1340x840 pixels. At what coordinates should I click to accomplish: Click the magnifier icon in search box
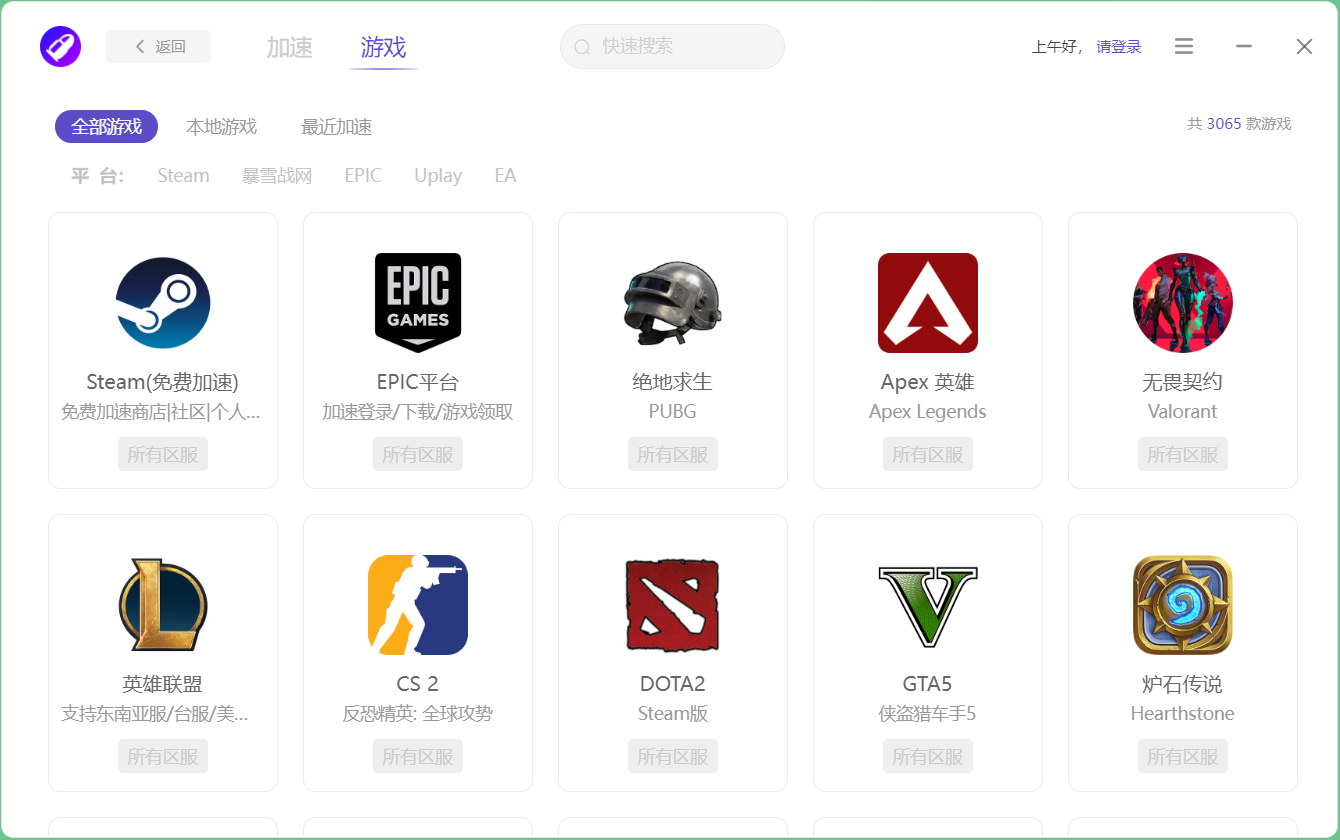(x=582, y=47)
